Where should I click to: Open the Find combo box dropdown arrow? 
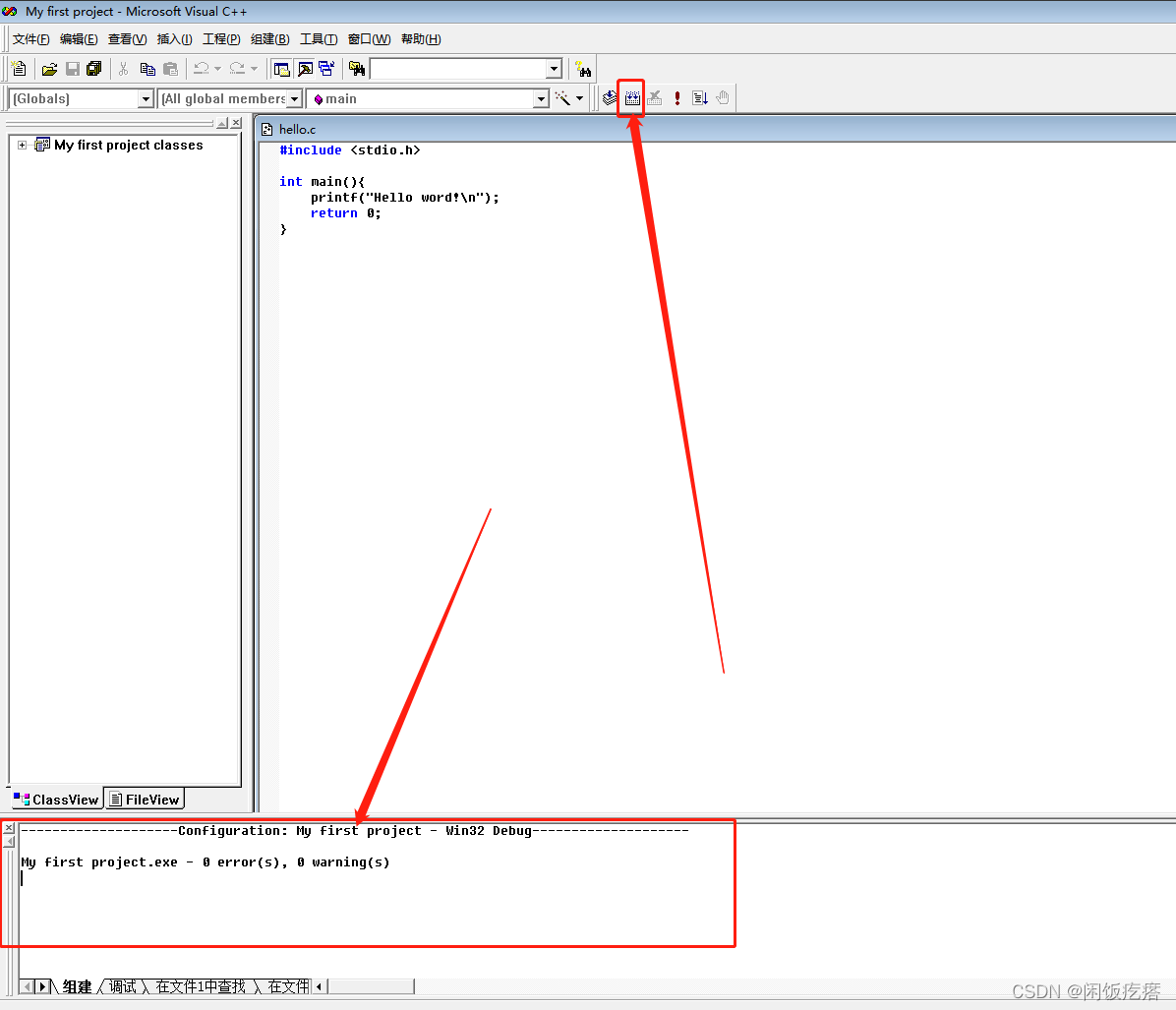[x=554, y=69]
